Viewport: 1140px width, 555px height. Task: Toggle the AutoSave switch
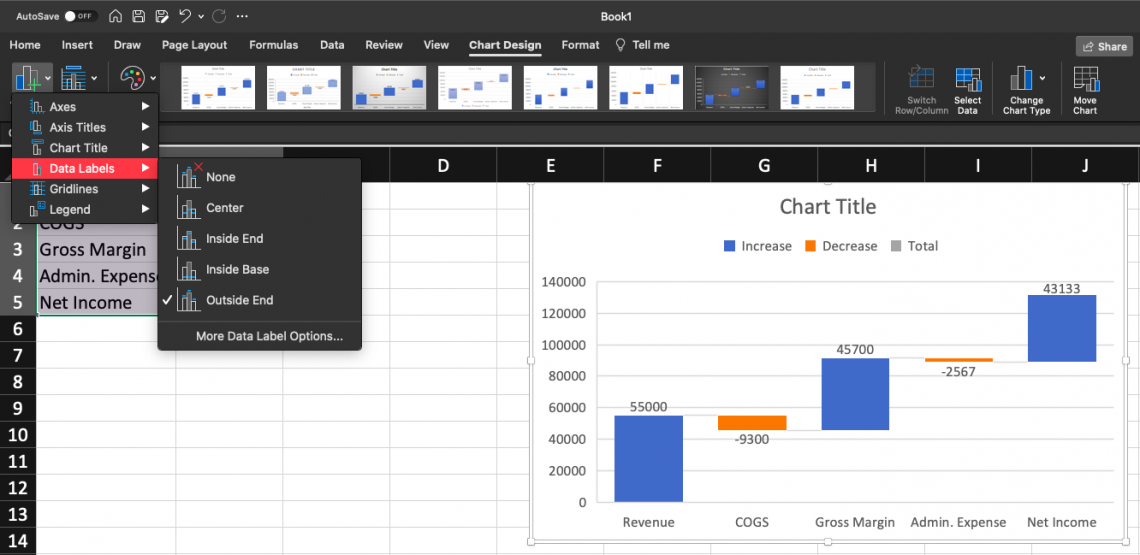pyautogui.click(x=80, y=17)
